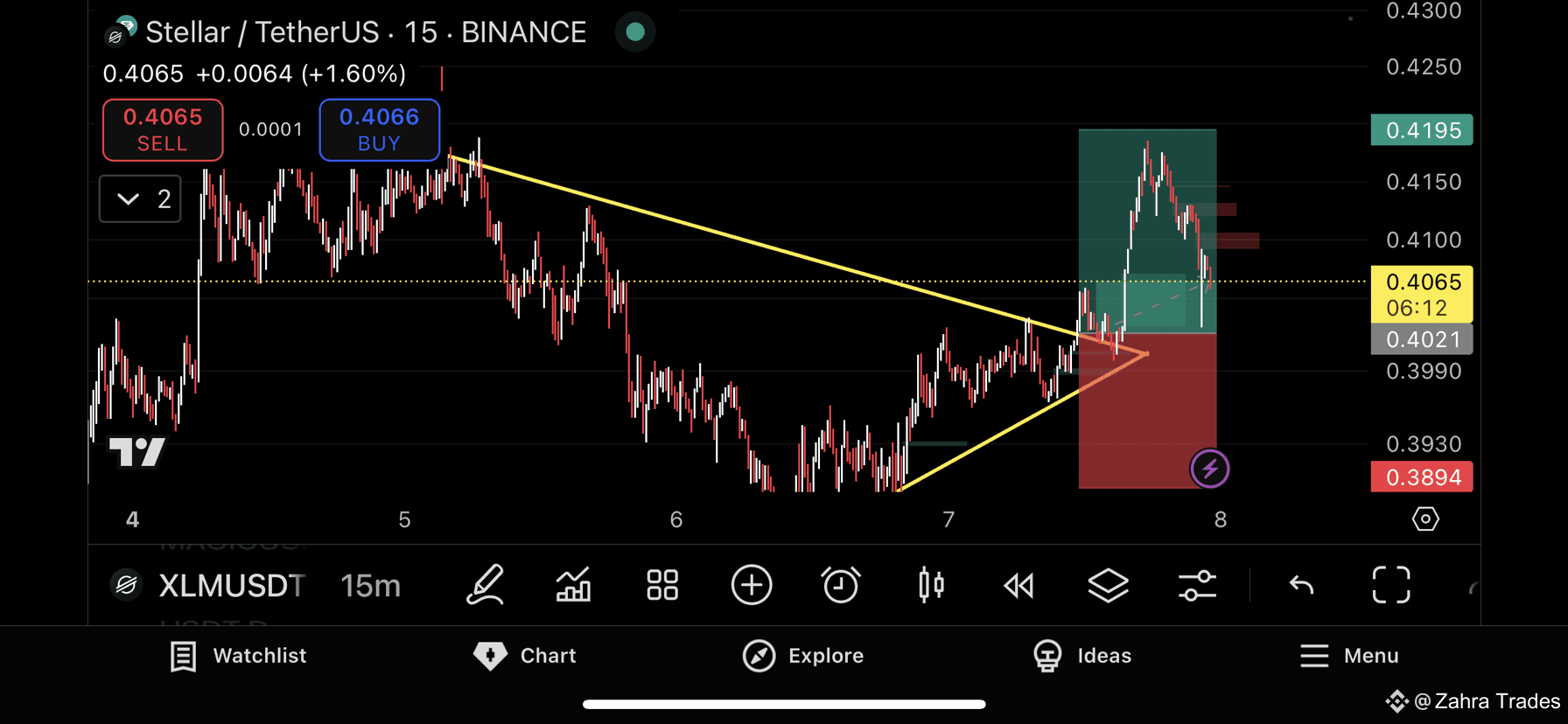Click the +0.0064 (+1.60%) price change text
The height and width of the screenshot is (724, 1568).
301,73
